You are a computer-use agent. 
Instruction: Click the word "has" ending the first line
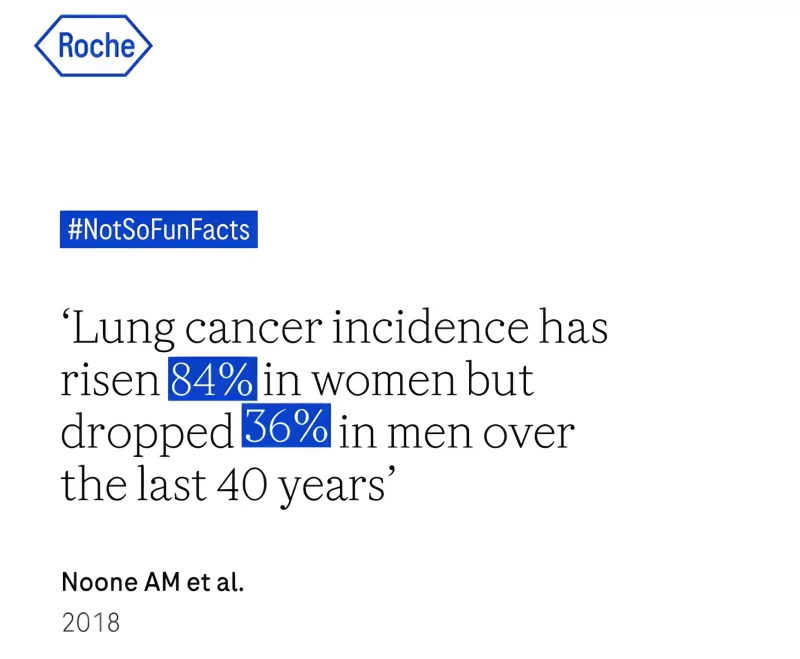point(573,329)
